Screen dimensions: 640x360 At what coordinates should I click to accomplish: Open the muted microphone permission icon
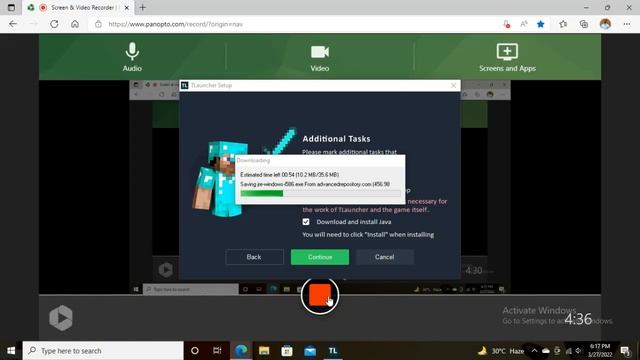[506, 24]
